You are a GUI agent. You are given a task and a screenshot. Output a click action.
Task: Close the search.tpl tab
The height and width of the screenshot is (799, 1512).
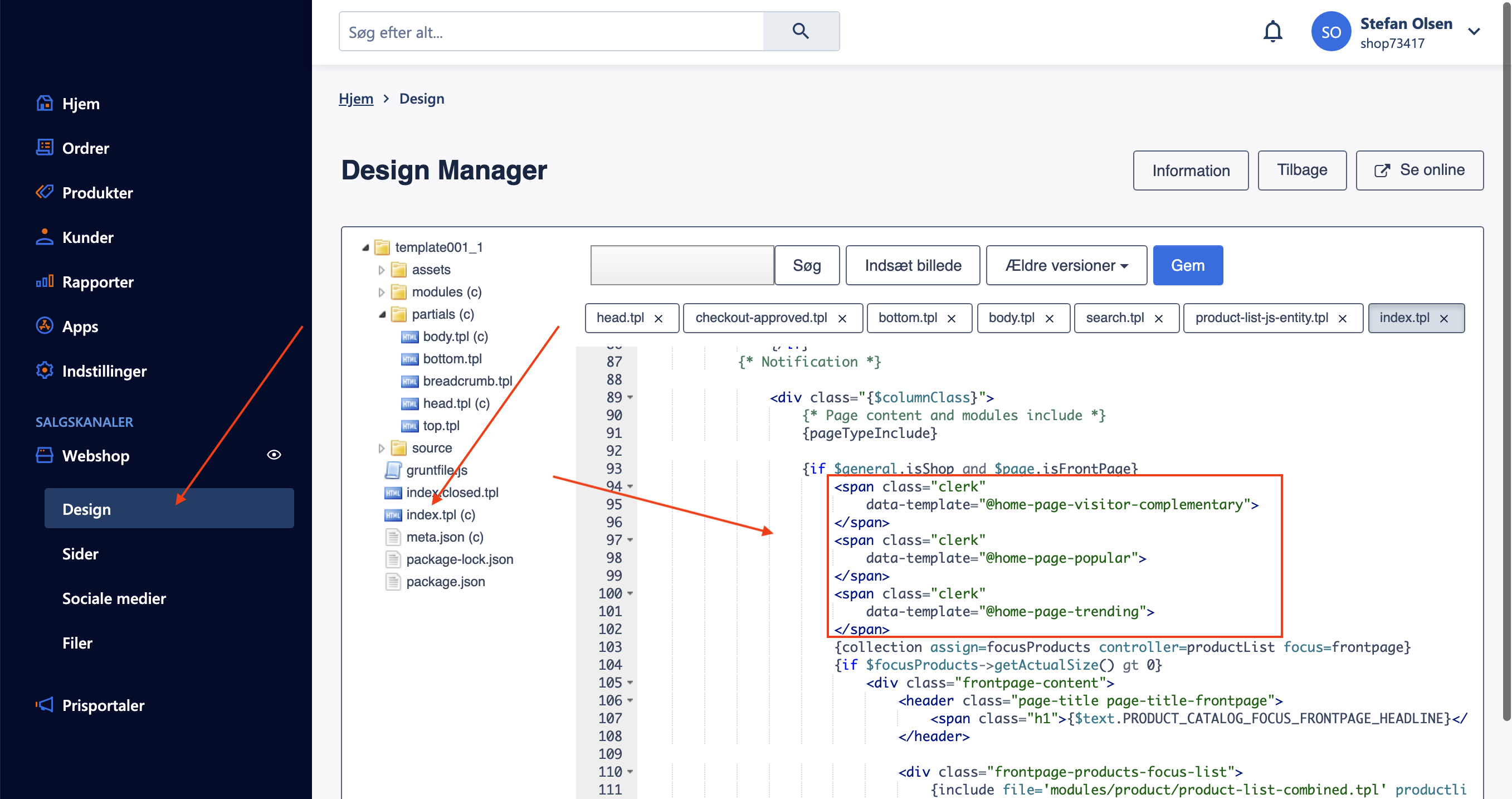(1159, 318)
